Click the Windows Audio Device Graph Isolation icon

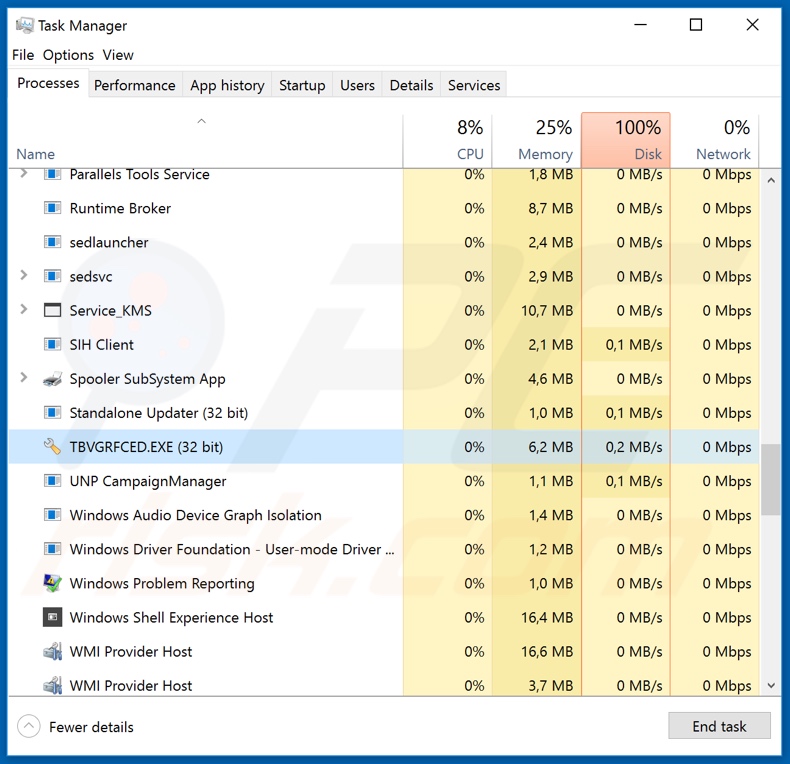pos(52,515)
